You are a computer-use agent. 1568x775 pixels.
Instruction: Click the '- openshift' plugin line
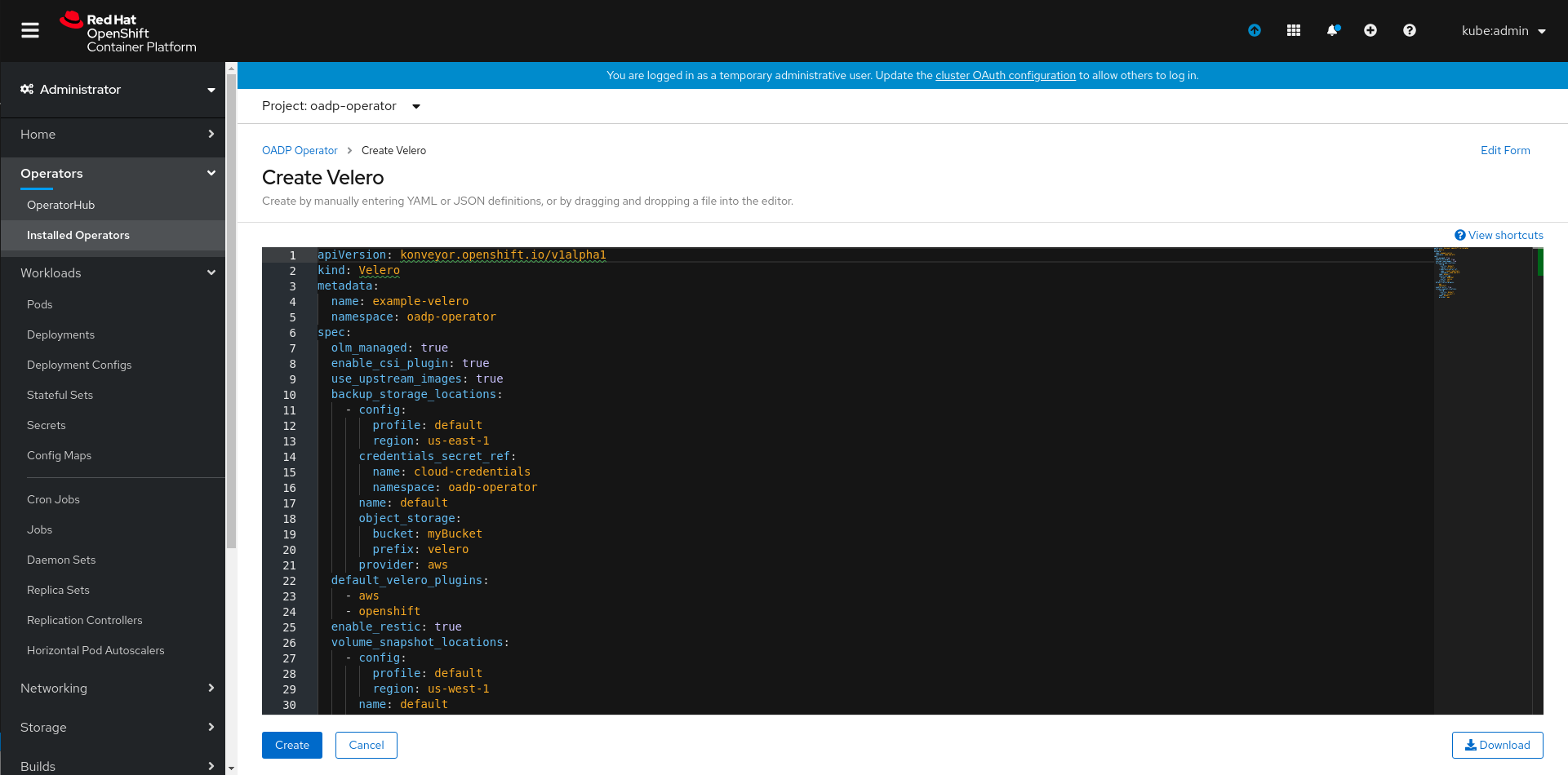383,612
